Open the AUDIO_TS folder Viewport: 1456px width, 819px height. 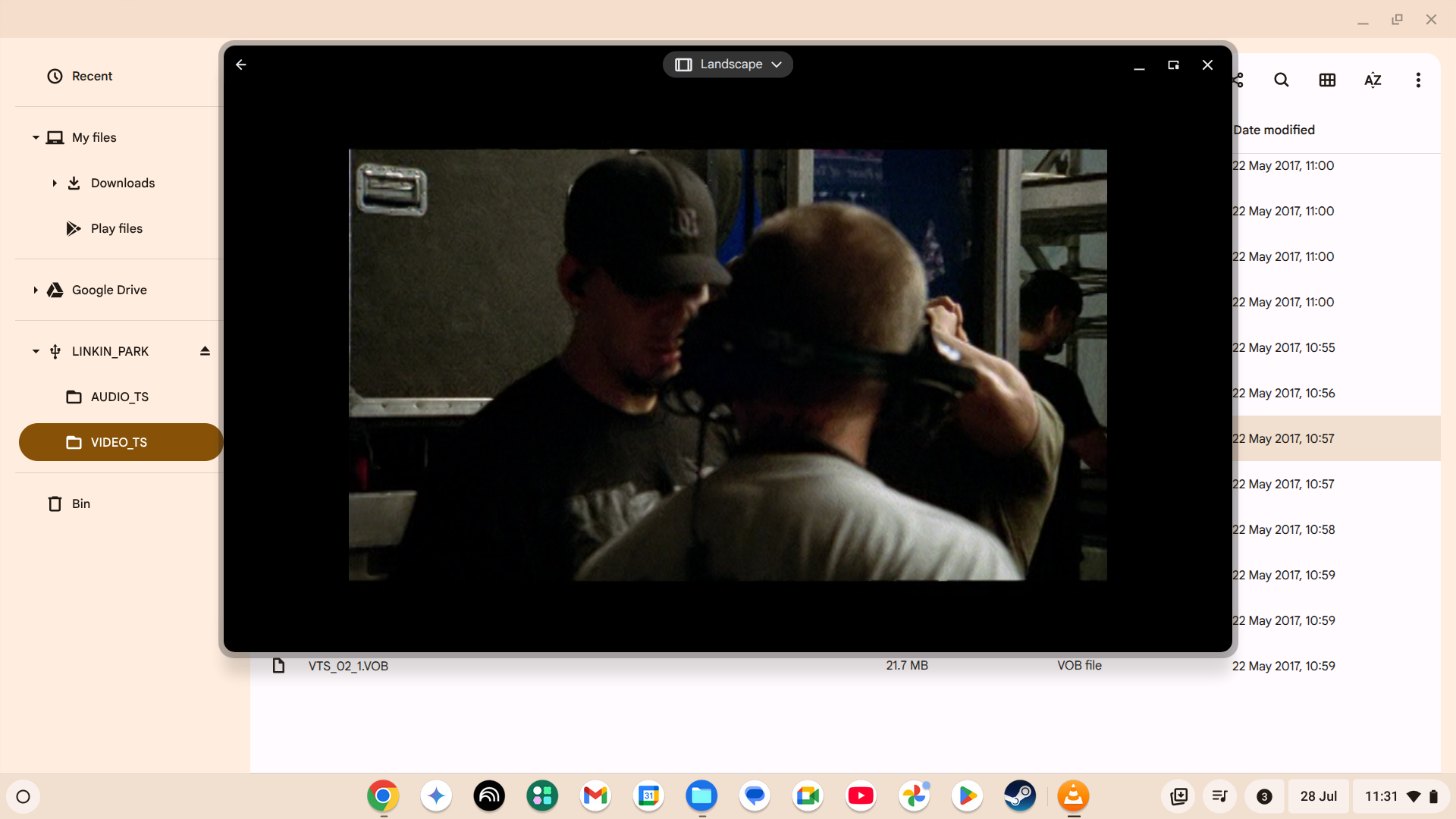[x=120, y=397]
